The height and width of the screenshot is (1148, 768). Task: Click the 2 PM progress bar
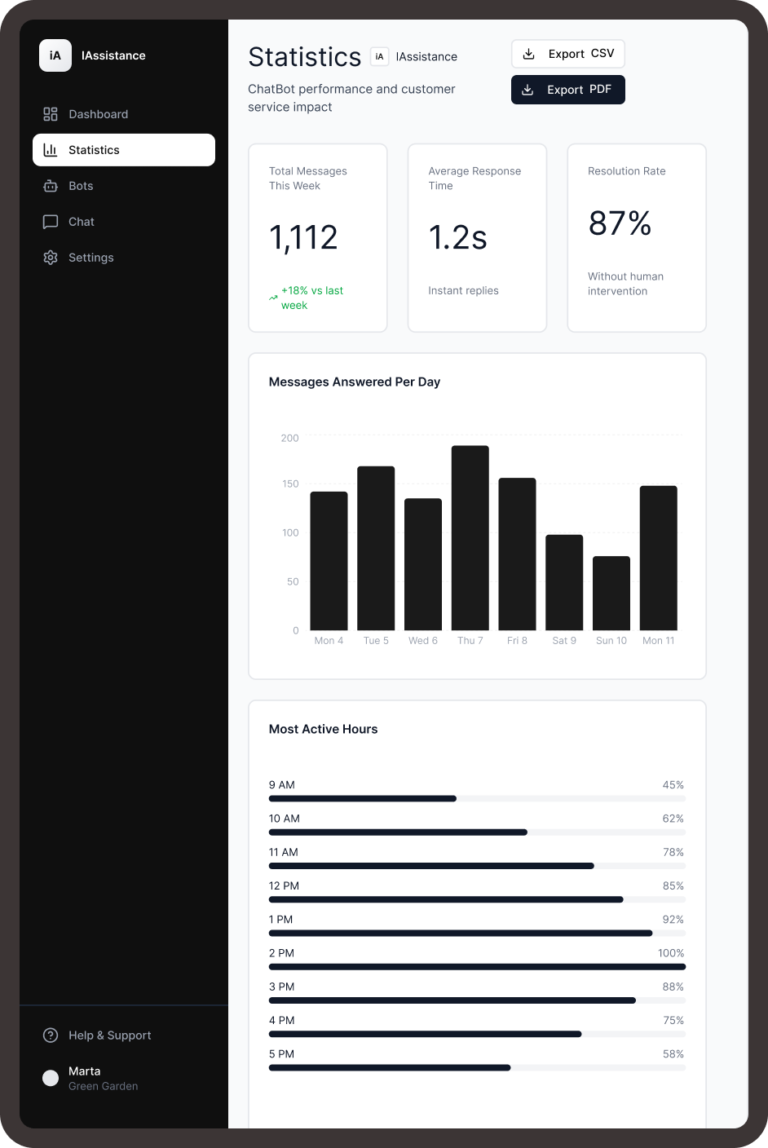tap(477, 967)
